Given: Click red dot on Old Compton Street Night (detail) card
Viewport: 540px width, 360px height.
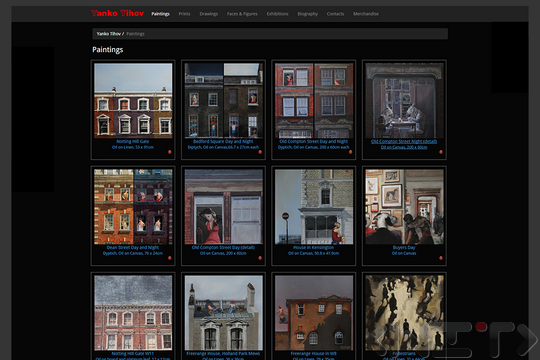Looking at the screenshot, I should click(441, 152).
